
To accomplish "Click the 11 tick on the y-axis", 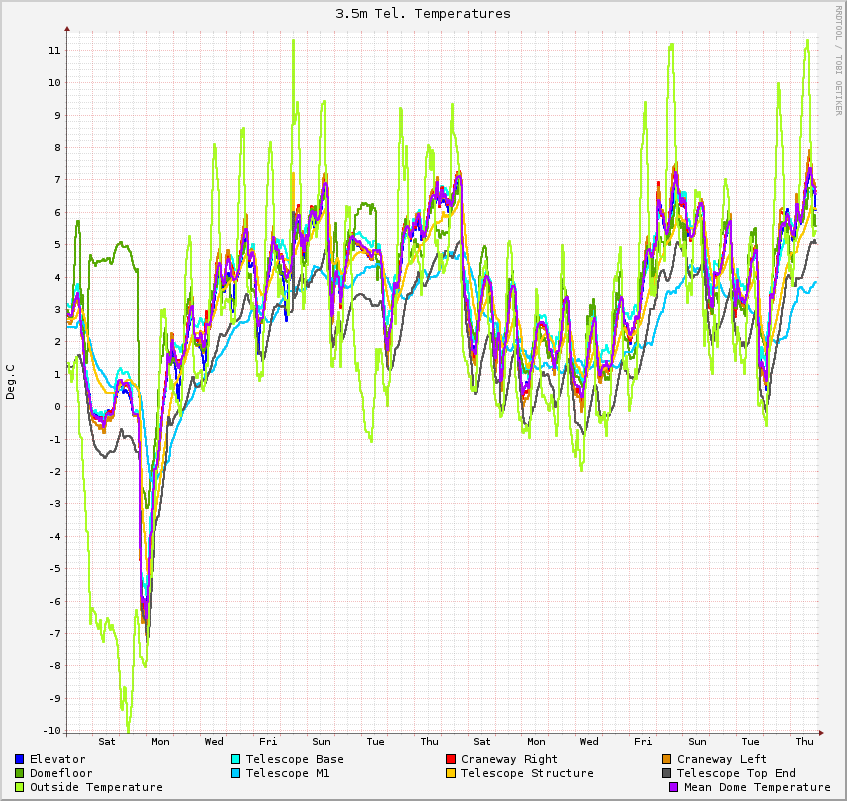I will 53,50.
